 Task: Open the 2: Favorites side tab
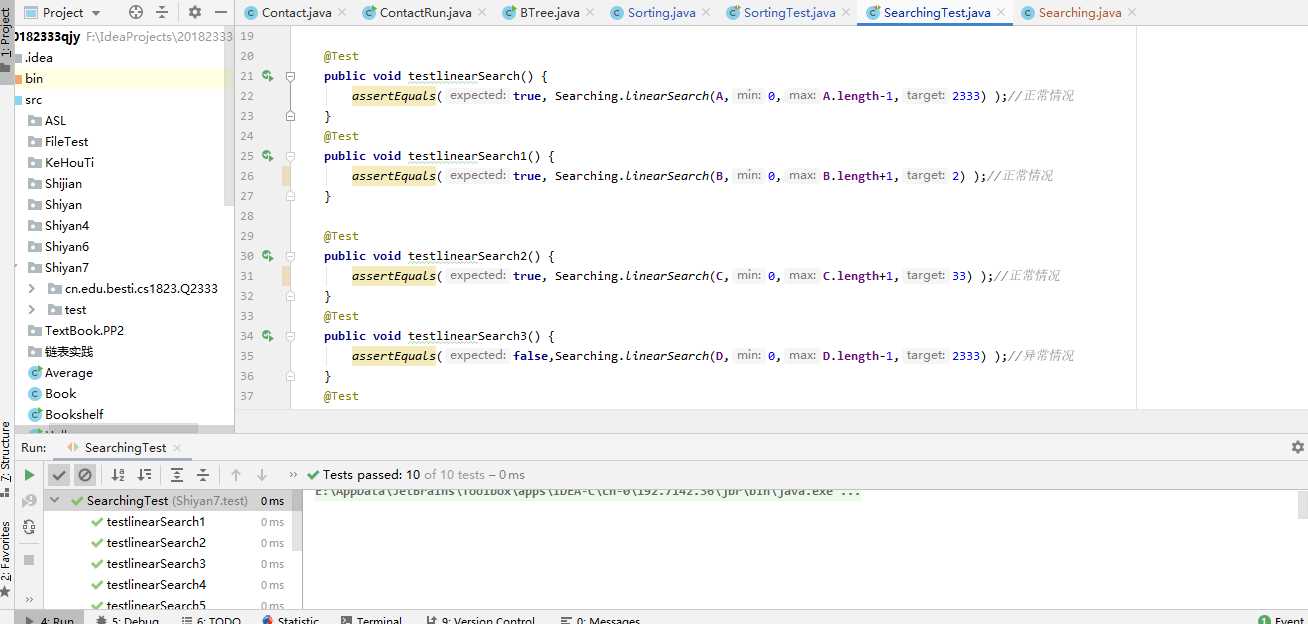point(6,558)
